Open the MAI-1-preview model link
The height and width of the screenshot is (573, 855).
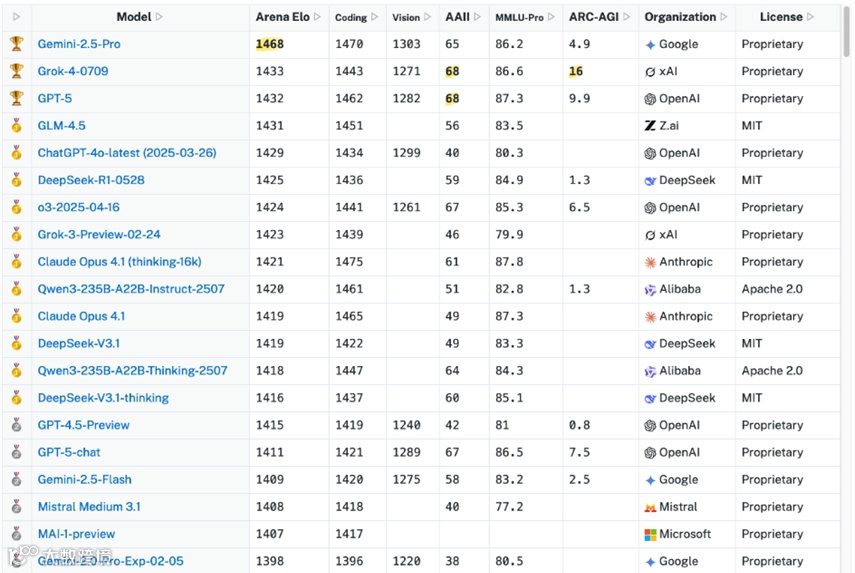[x=76, y=534]
